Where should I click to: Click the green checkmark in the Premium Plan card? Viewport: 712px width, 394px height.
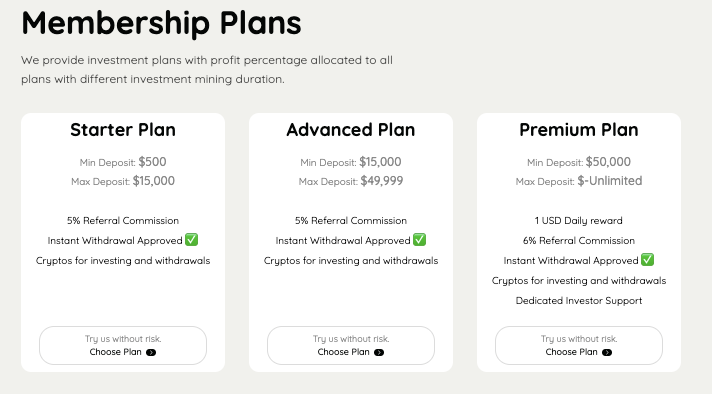[x=648, y=260]
